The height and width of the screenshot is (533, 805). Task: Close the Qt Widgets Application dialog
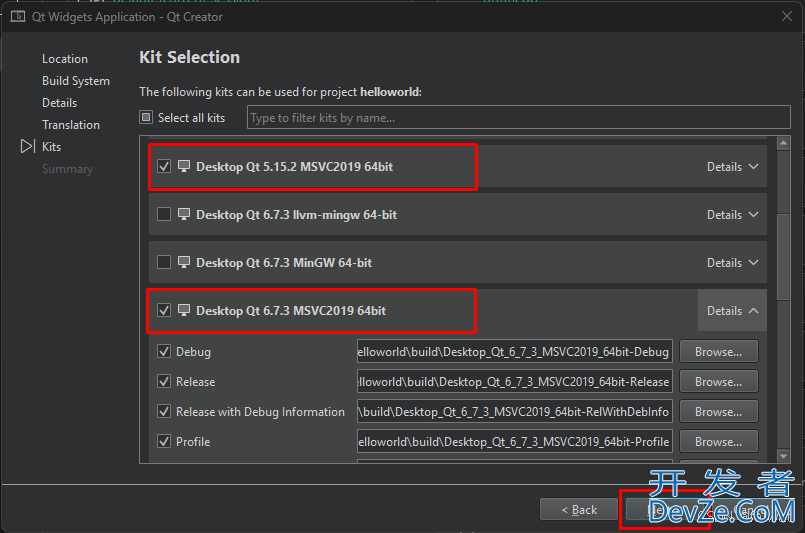click(x=787, y=16)
